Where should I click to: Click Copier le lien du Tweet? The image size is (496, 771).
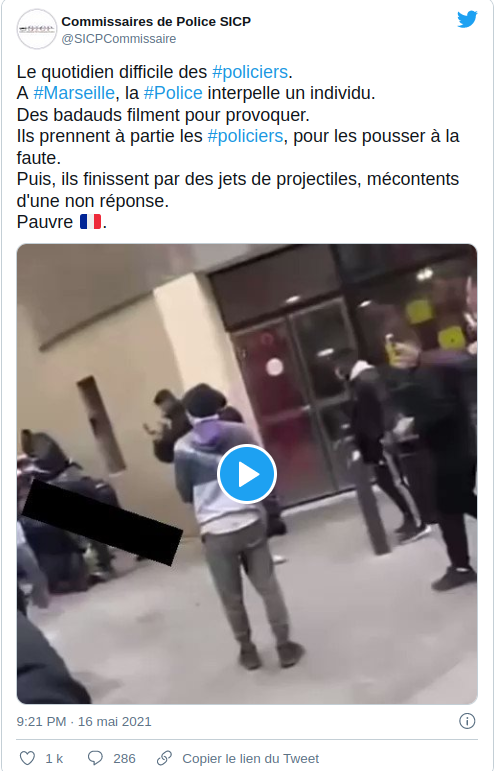pyautogui.click(x=251, y=759)
